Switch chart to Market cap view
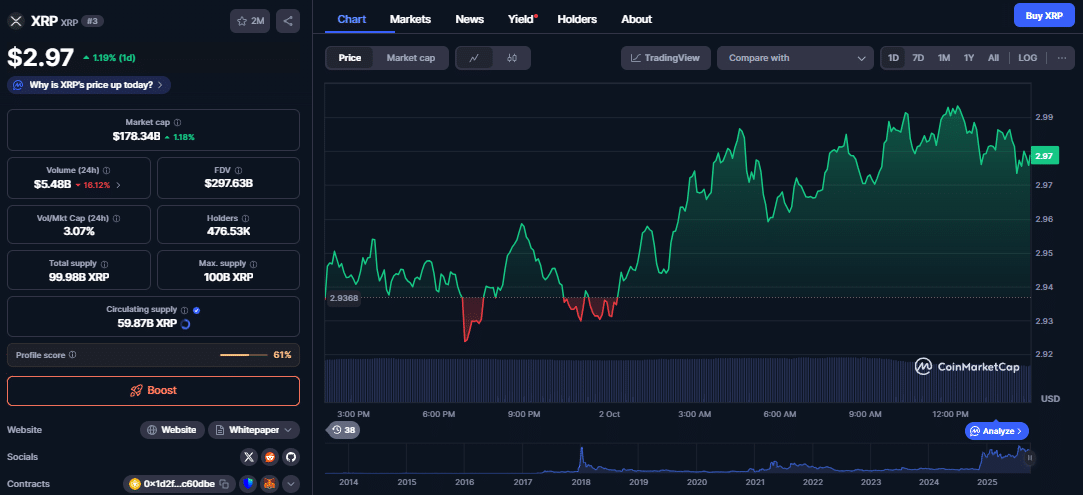Screen dimensions: 1083x495 411,58
